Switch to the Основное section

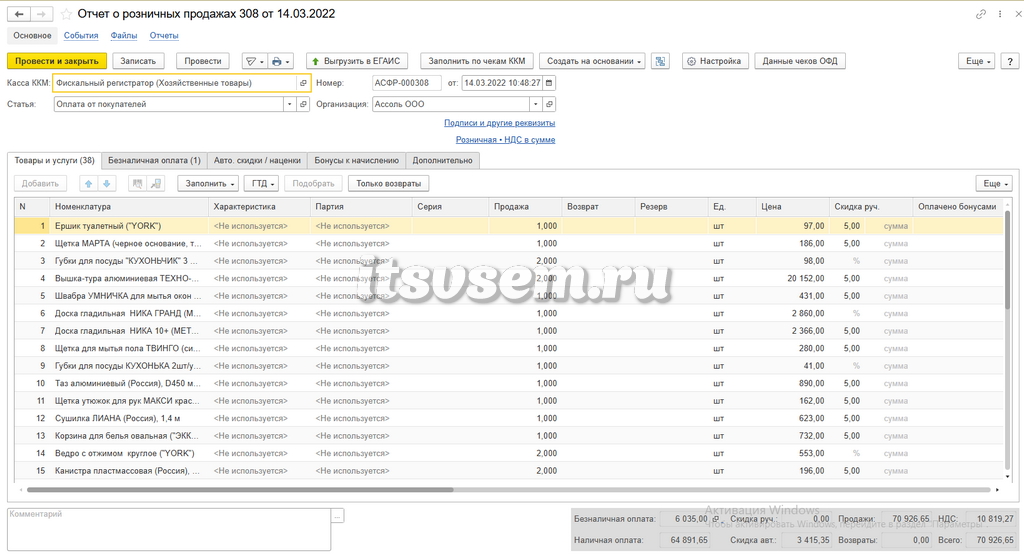32,36
